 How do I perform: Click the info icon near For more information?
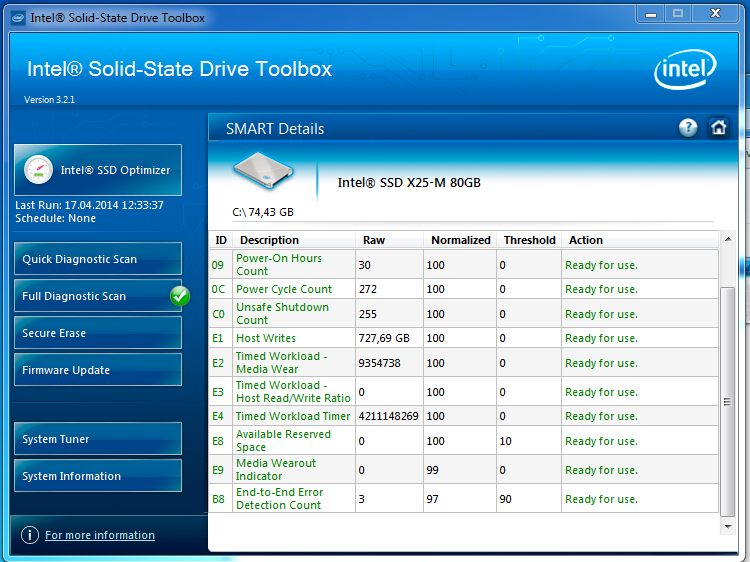pyautogui.click(x=30, y=535)
